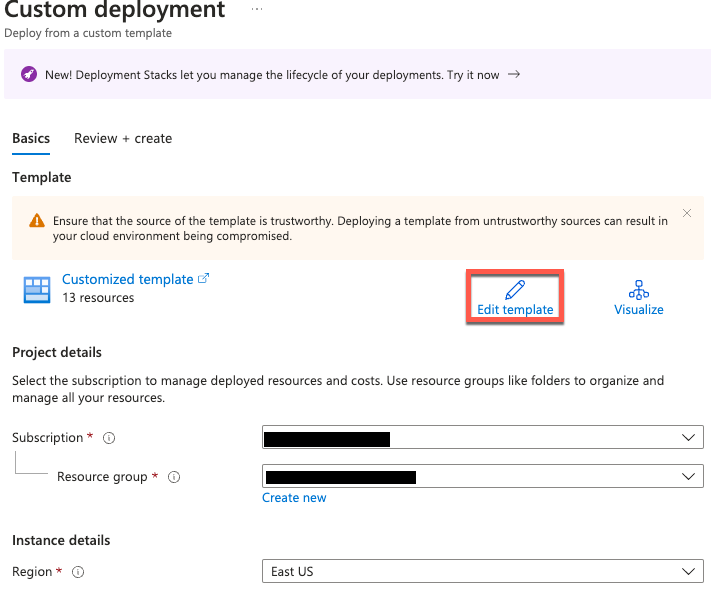Click the 13 resources text under template
Image resolution: width=711 pixels, height=589 pixels.
[98, 297]
